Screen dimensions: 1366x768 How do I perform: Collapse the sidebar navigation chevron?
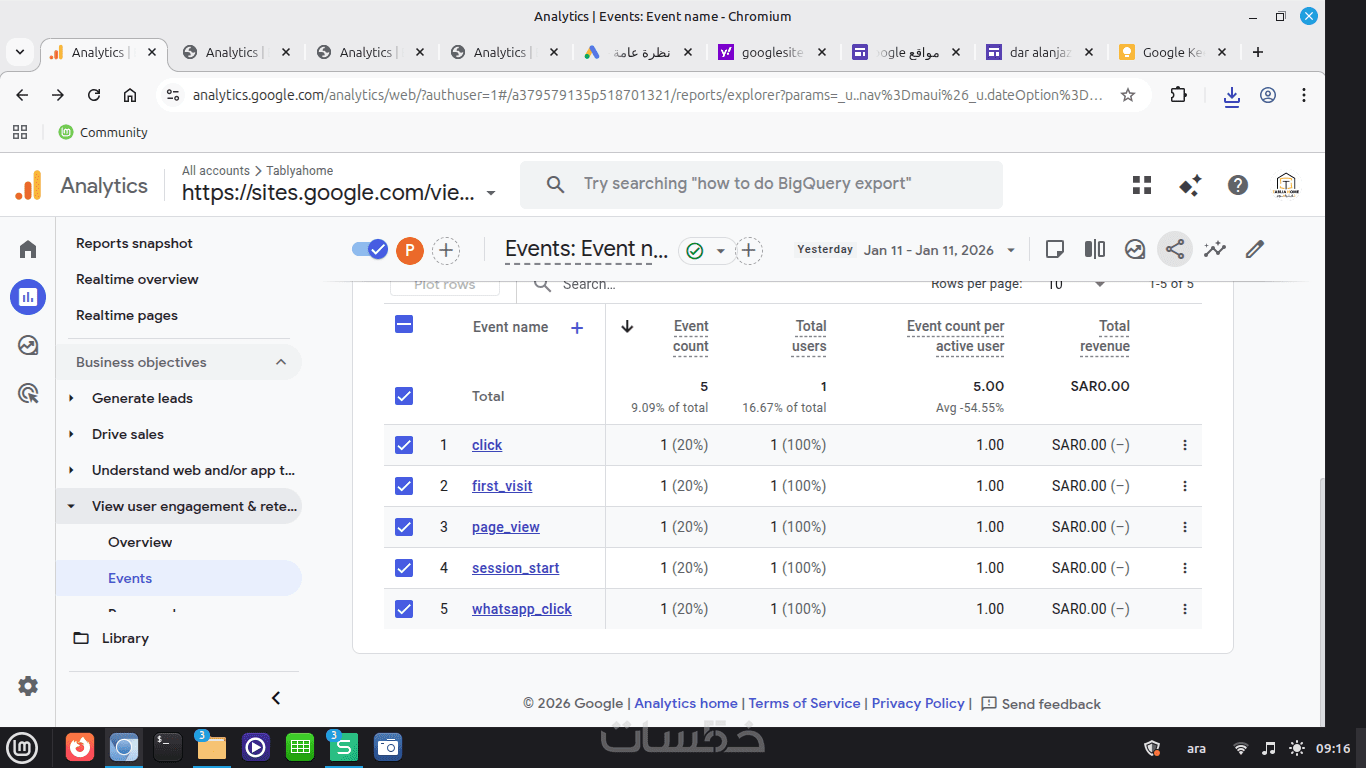pos(277,698)
